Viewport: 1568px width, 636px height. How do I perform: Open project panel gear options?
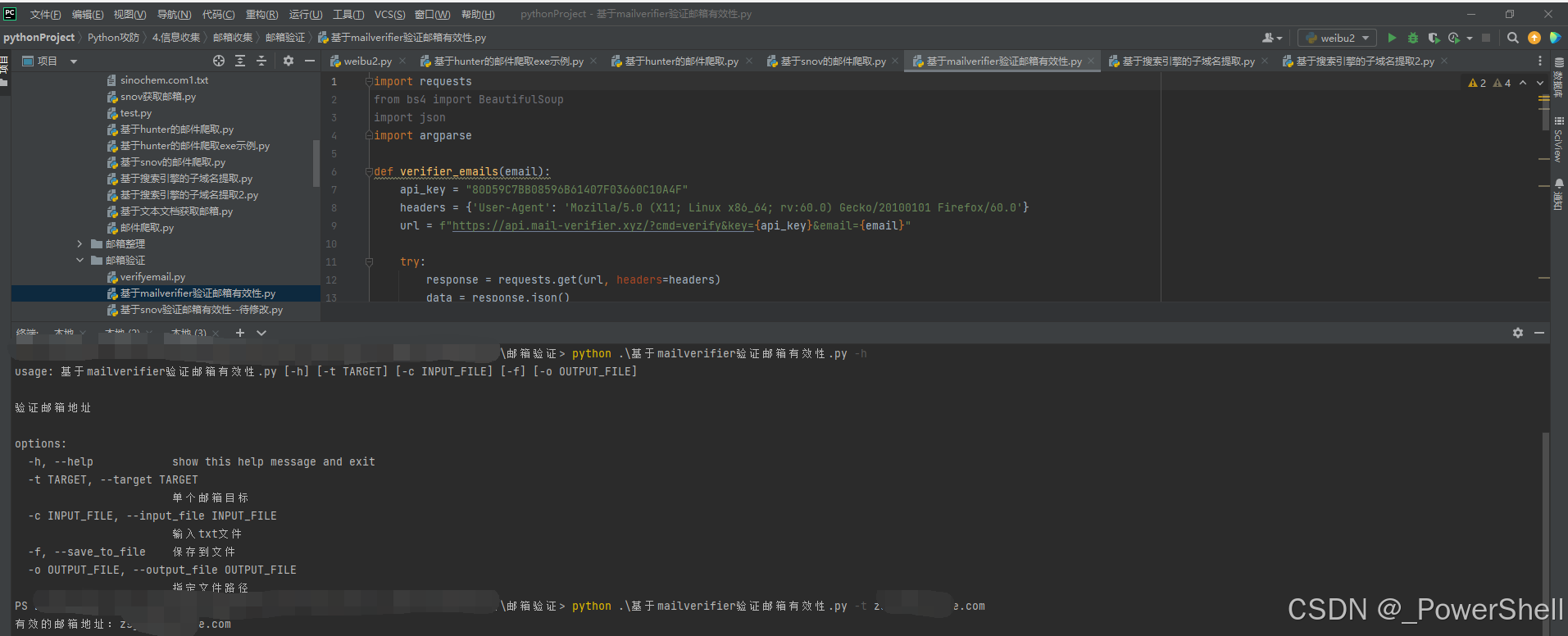pyautogui.click(x=289, y=61)
